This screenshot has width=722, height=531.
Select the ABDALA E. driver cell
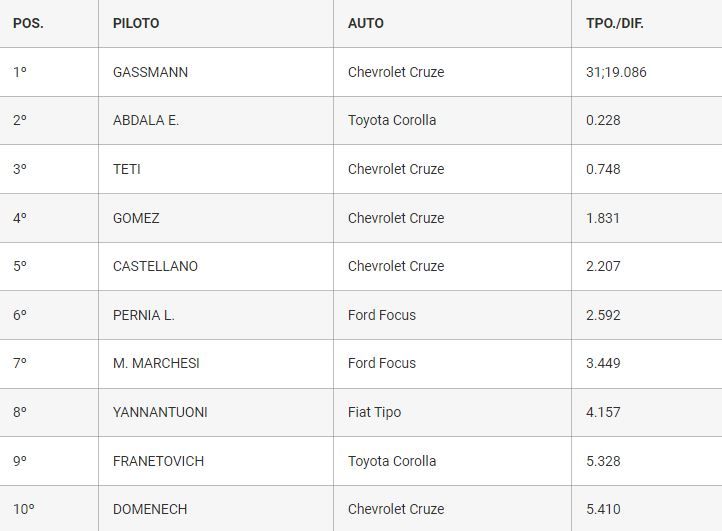pyautogui.click(x=216, y=121)
